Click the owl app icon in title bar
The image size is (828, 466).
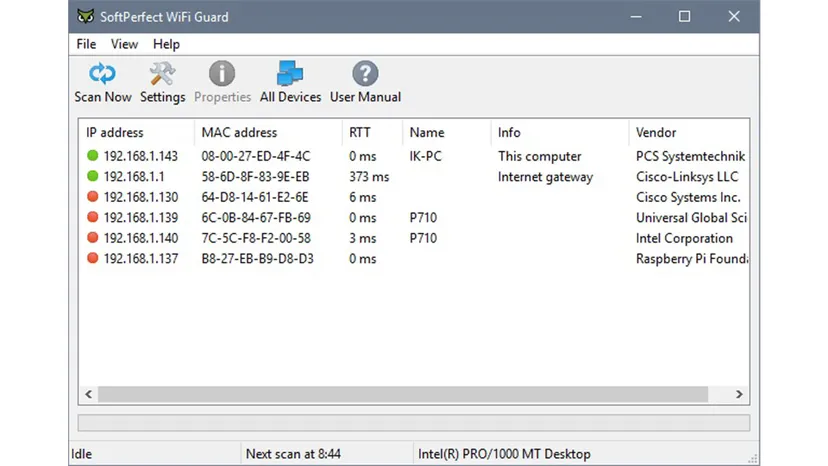(x=86, y=16)
